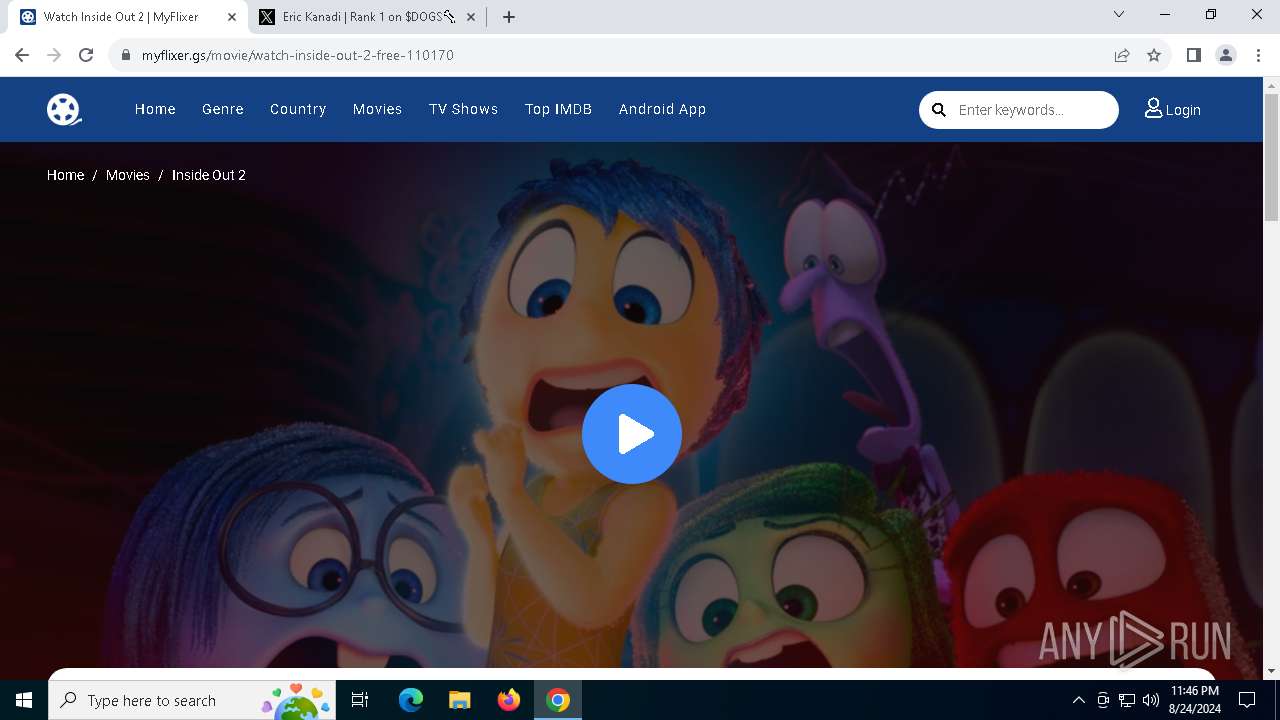Show hidden system tray icons
The width and height of the screenshot is (1280, 720).
tap(1078, 700)
